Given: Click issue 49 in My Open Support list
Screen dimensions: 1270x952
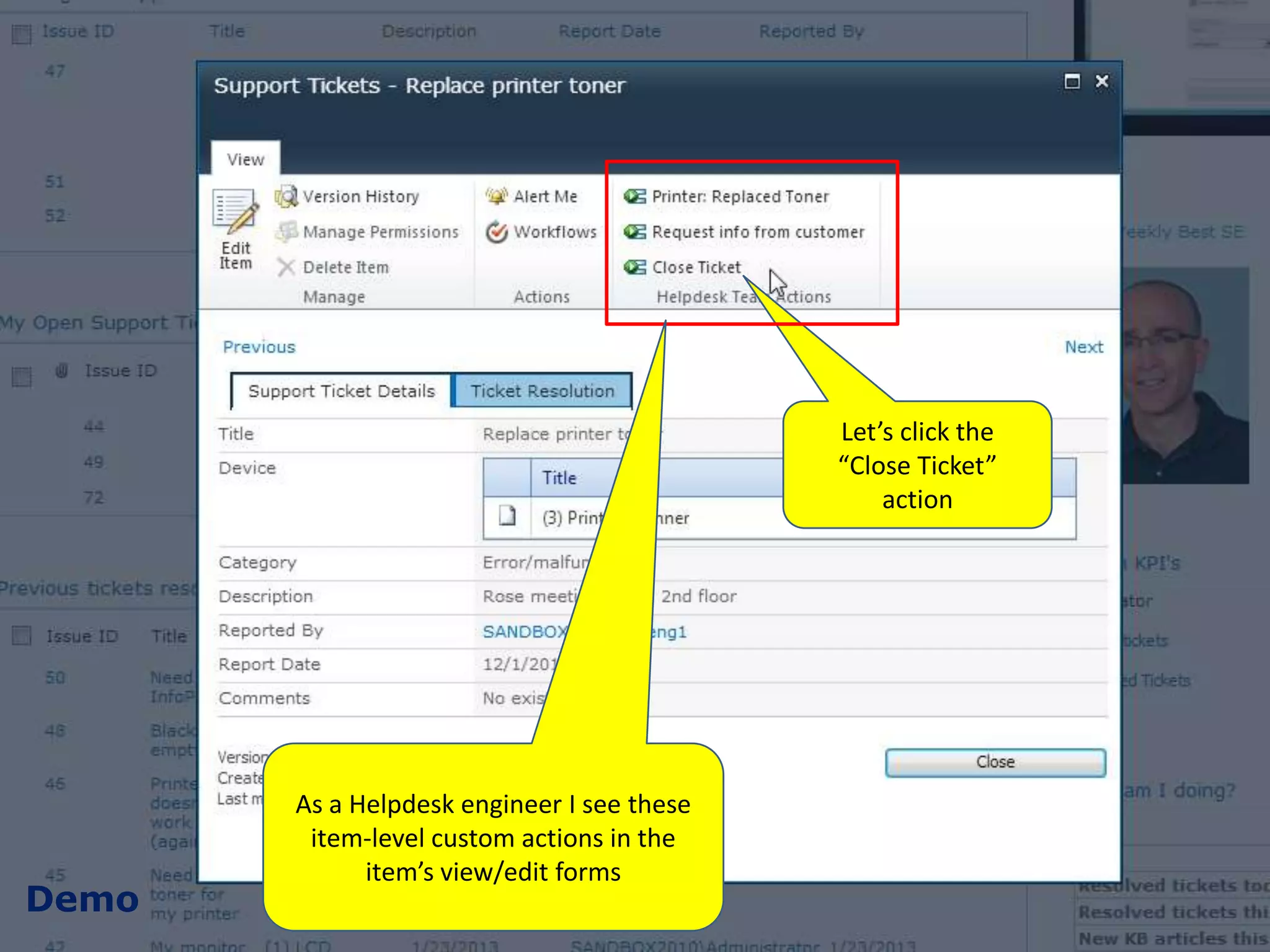Looking at the screenshot, I should pos(94,462).
